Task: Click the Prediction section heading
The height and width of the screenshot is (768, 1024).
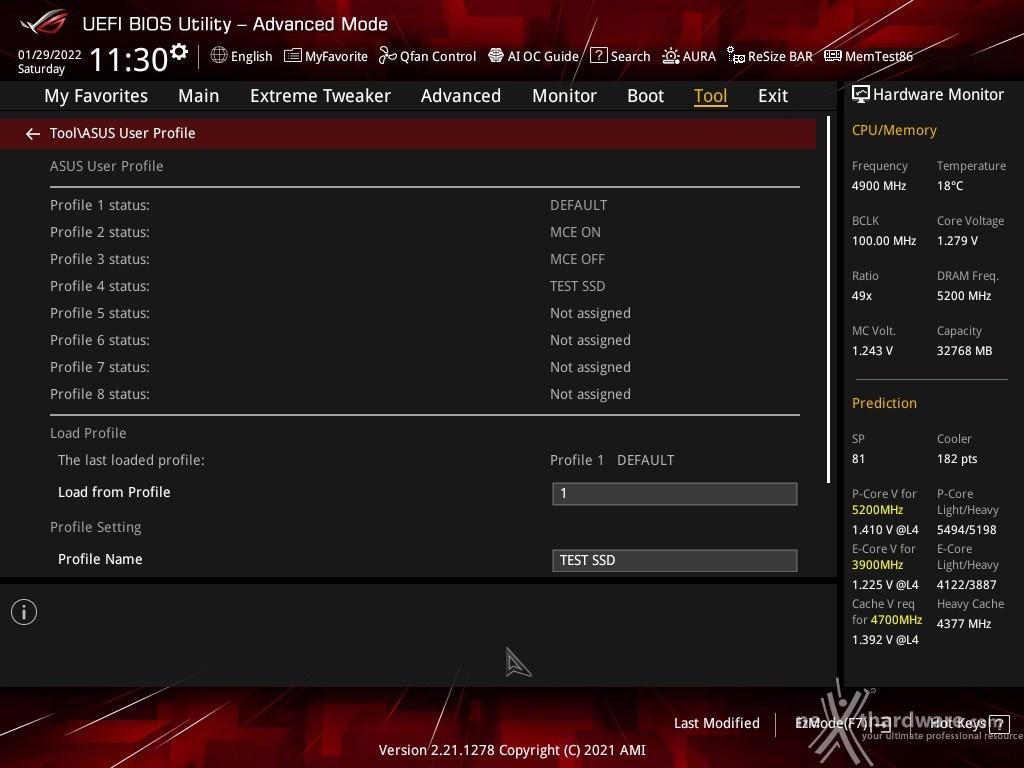Action: [884, 403]
